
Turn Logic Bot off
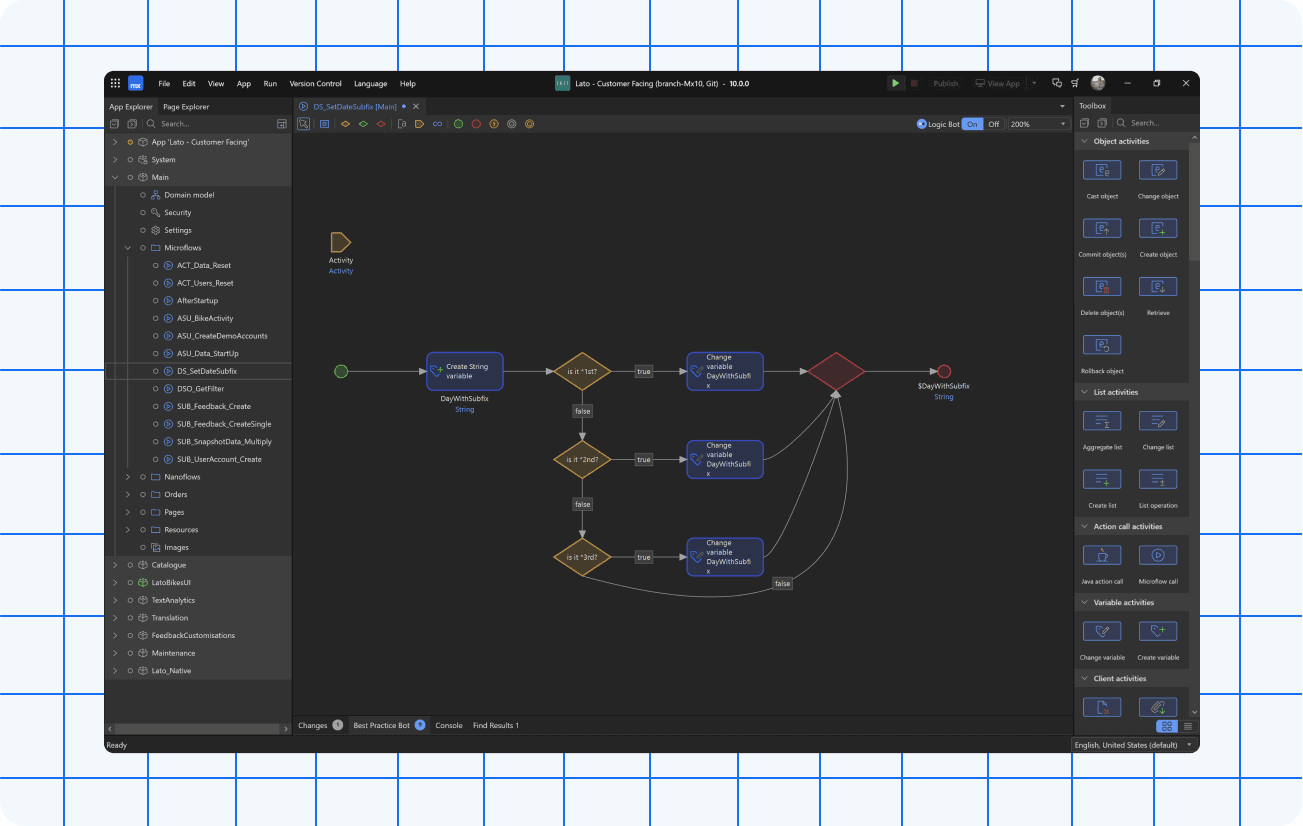[993, 124]
